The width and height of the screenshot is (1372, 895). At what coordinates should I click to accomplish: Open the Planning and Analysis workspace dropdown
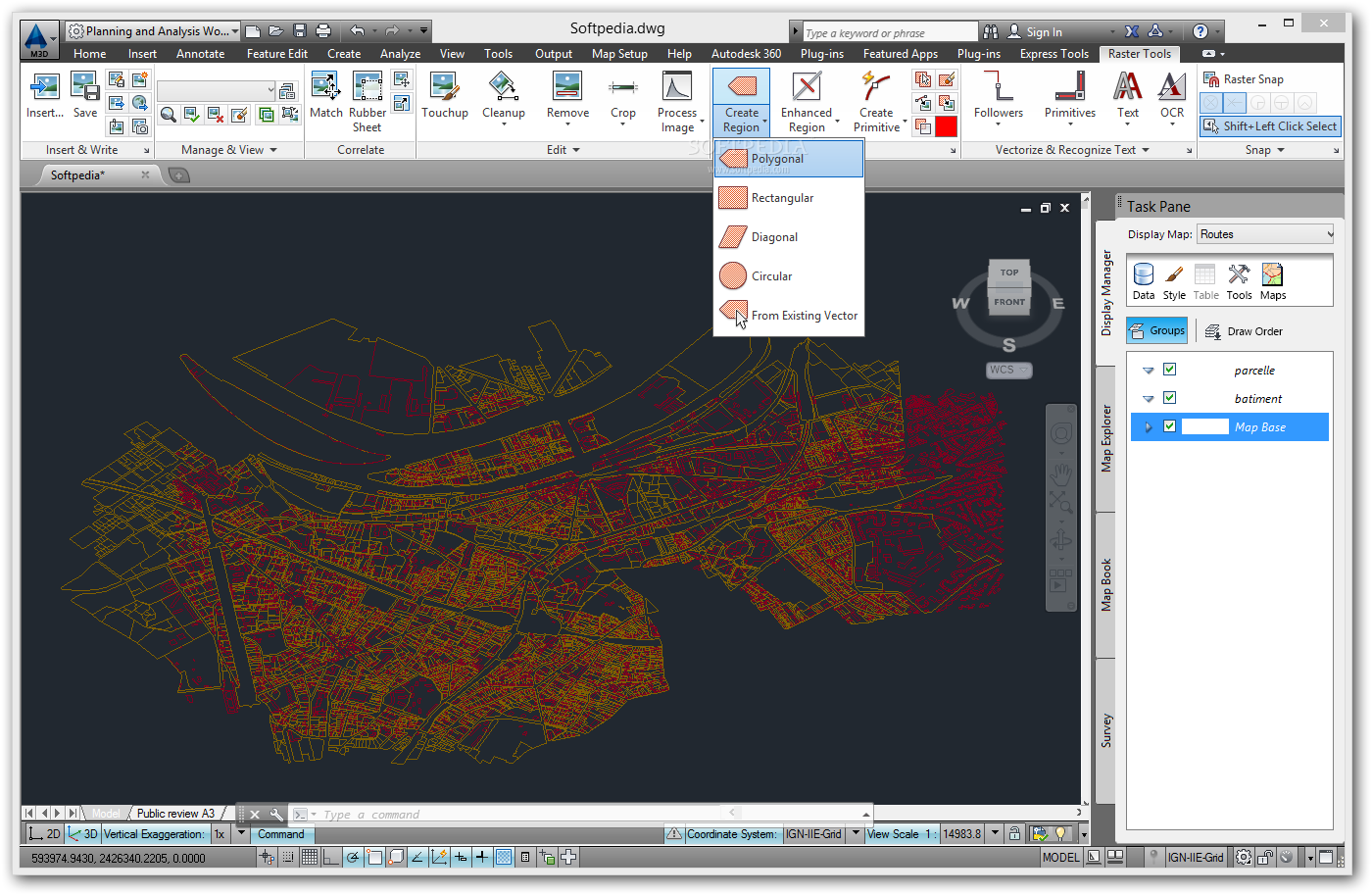click(x=154, y=31)
